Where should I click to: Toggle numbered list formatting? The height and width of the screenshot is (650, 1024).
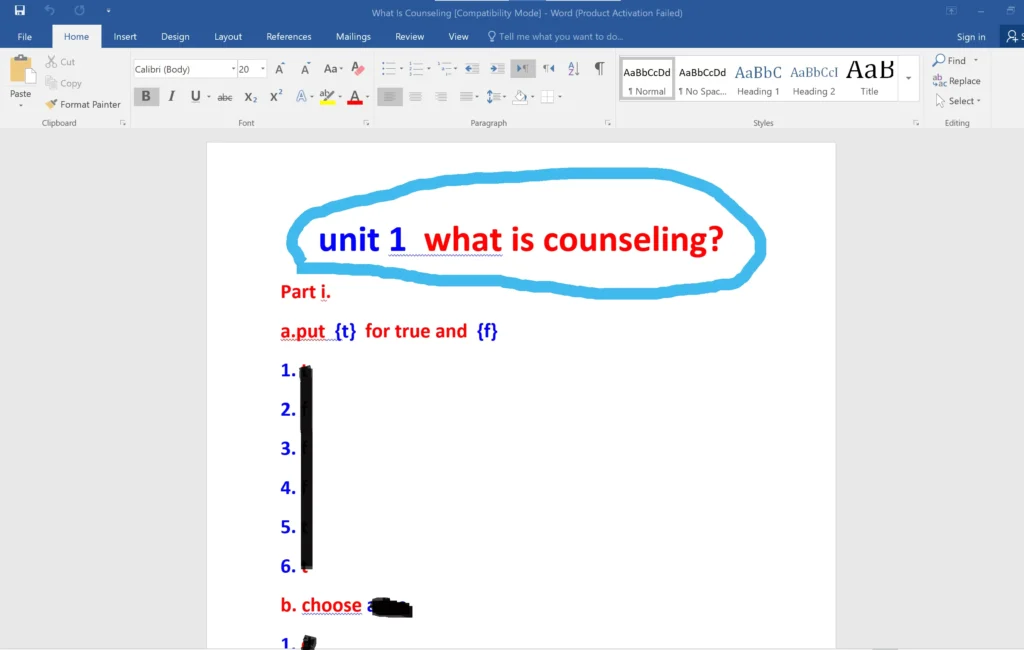coord(414,68)
